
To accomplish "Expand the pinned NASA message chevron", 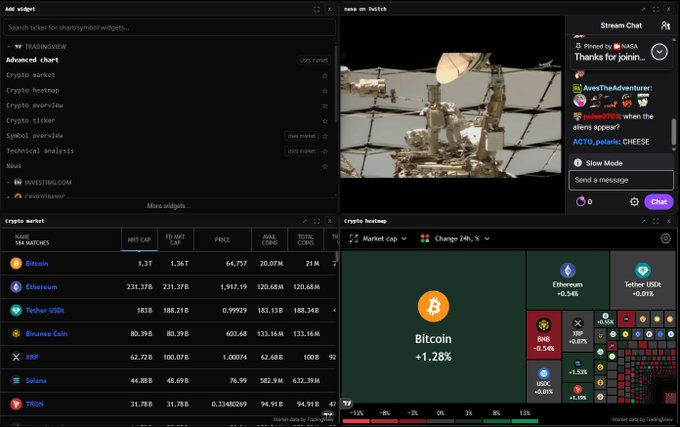I will tap(659, 52).
